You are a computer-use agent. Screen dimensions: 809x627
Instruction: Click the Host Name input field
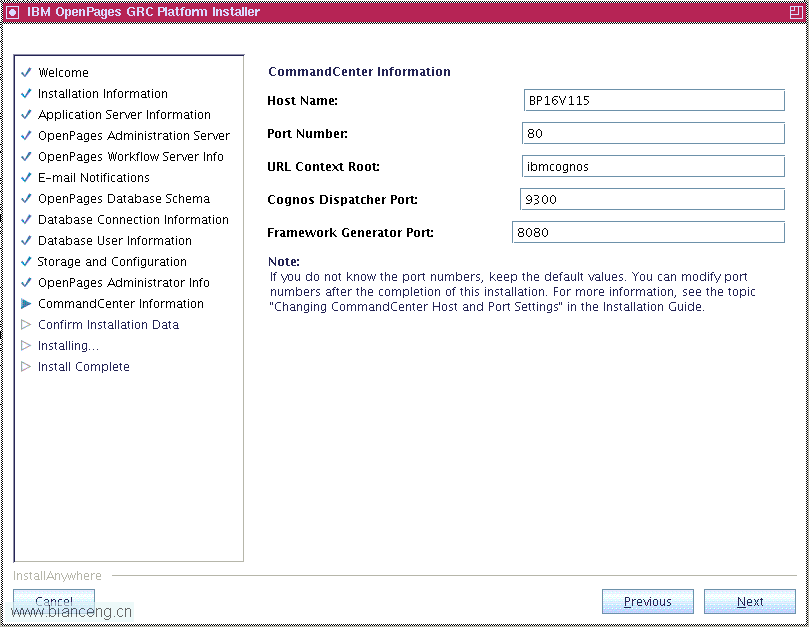point(654,100)
